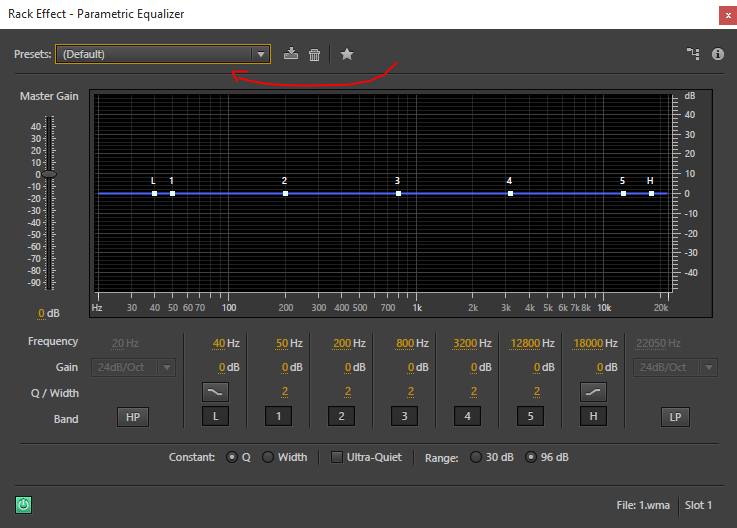Expand LP 24dB/Oct gain dropdown
Viewport: 737px width, 528px height.
click(675, 367)
